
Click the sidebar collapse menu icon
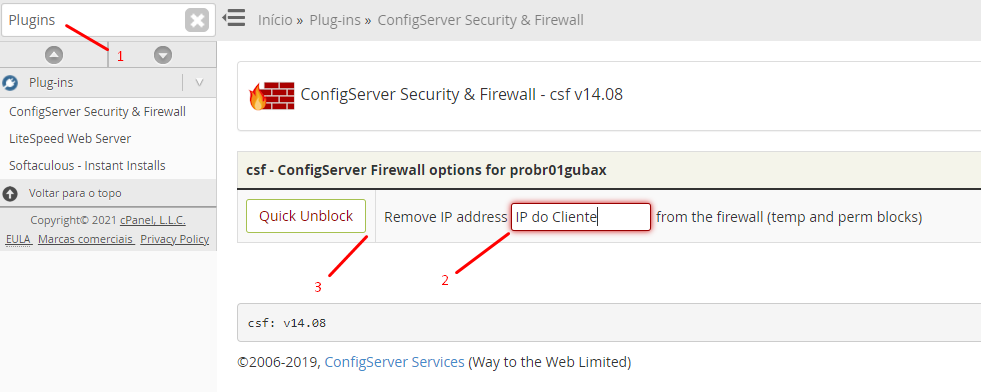pyautogui.click(x=234, y=18)
